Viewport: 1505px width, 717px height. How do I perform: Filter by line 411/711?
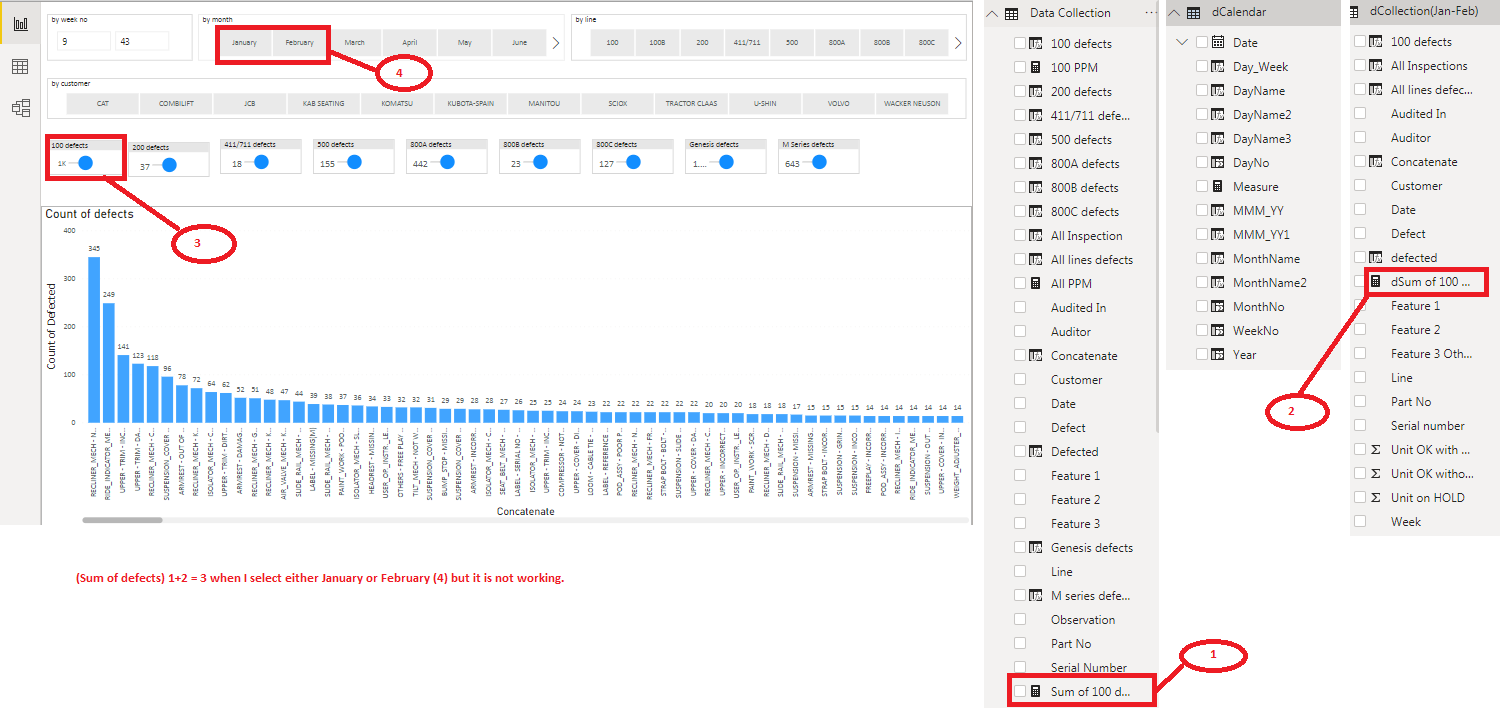(x=747, y=43)
